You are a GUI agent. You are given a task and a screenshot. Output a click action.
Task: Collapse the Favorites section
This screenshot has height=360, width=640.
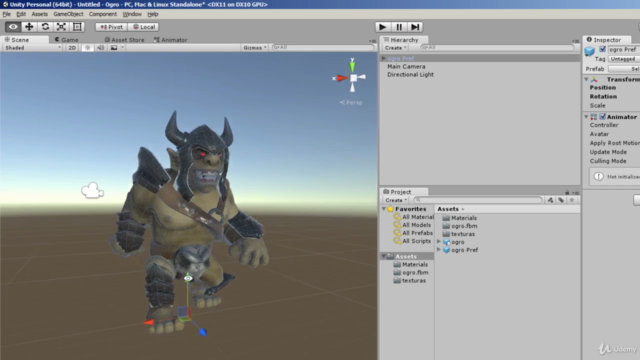pyautogui.click(x=384, y=209)
